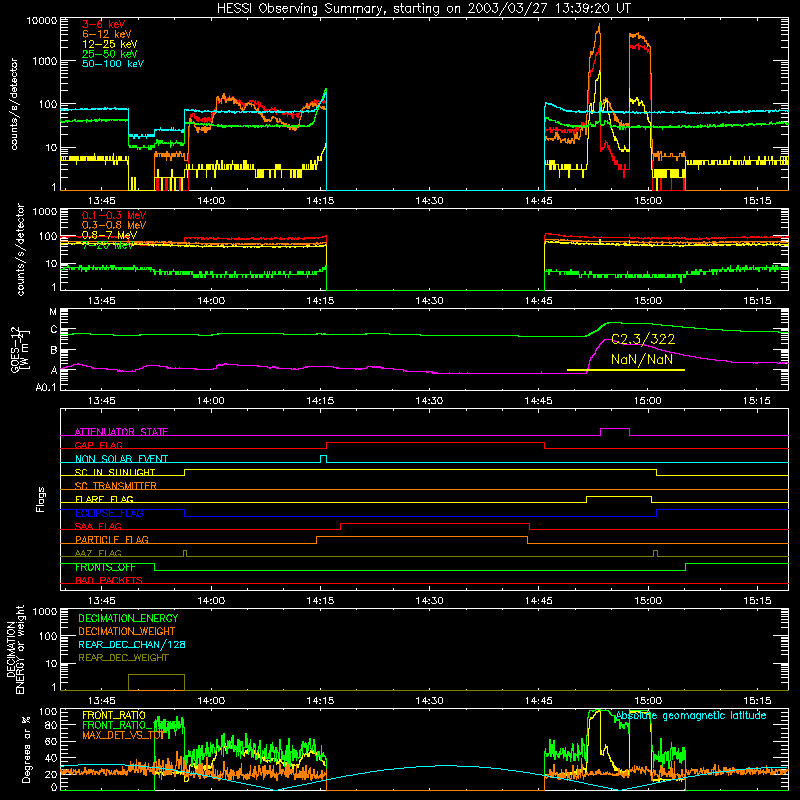The image size is (800, 800).
Task: Select the GAP_FLAG label
Action: click(98, 445)
